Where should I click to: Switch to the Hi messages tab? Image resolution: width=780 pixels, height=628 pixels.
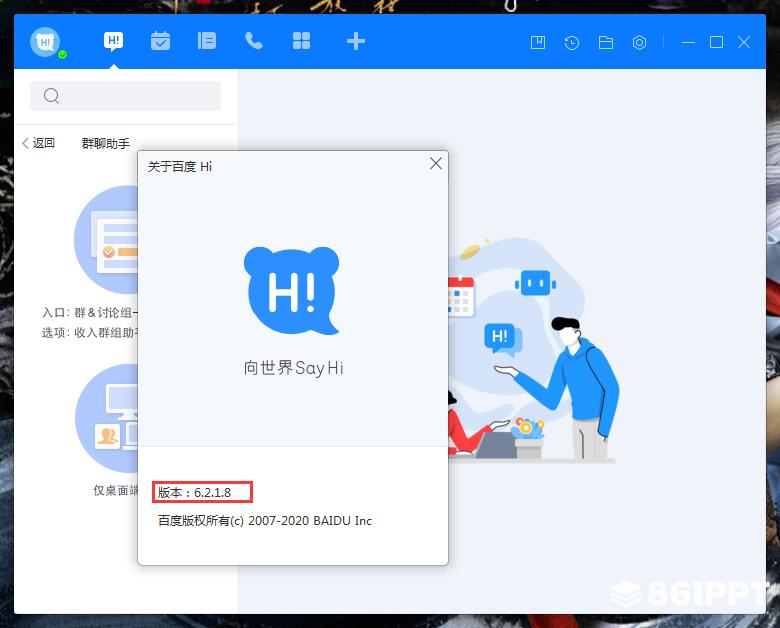113,41
